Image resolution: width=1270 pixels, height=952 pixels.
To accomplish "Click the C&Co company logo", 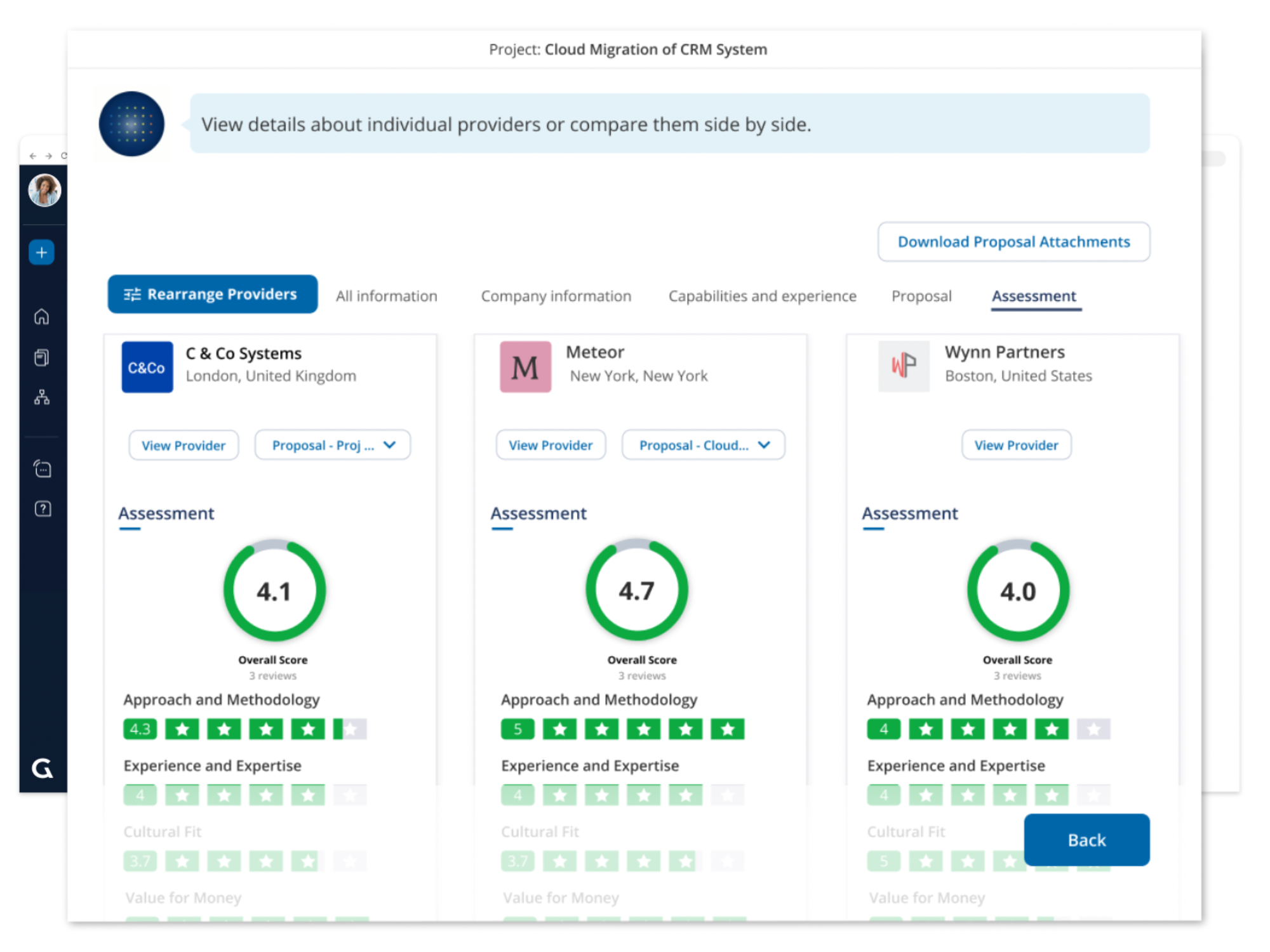I will click(x=147, y=367).
